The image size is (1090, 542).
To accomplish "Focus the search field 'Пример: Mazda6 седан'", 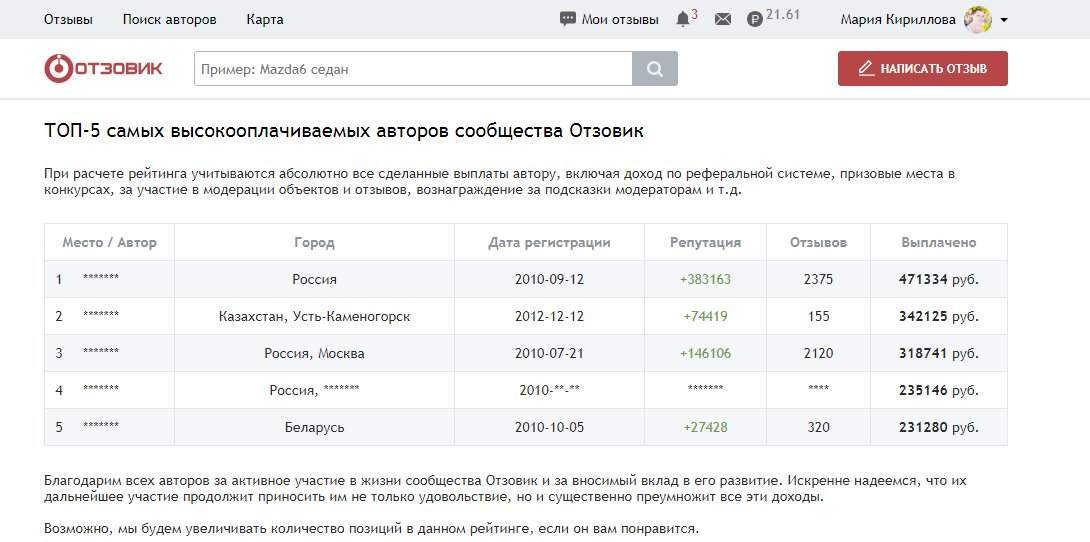I will pos(413,69).
